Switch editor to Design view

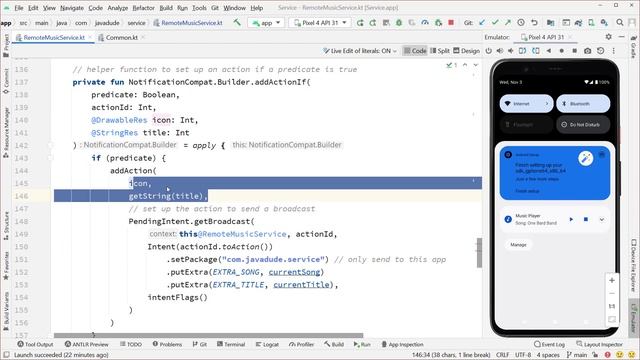(467, 51)
